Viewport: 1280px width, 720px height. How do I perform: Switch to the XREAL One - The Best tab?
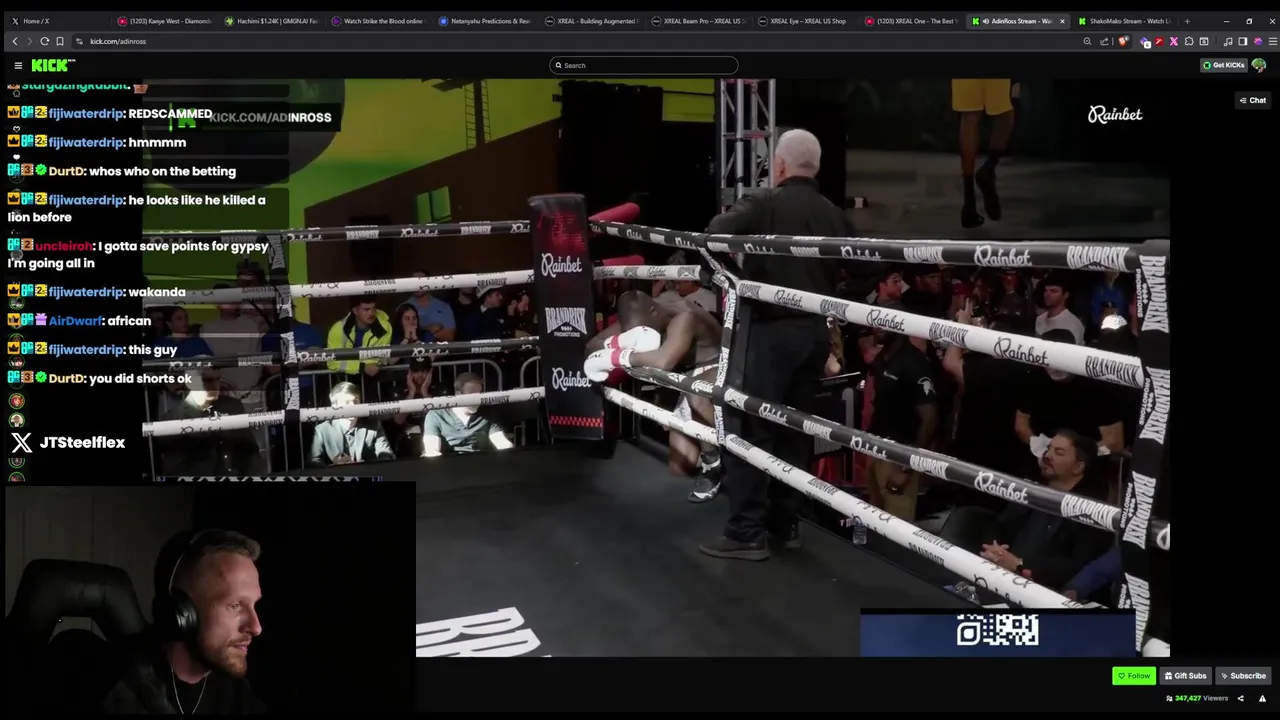pos(913,21)
